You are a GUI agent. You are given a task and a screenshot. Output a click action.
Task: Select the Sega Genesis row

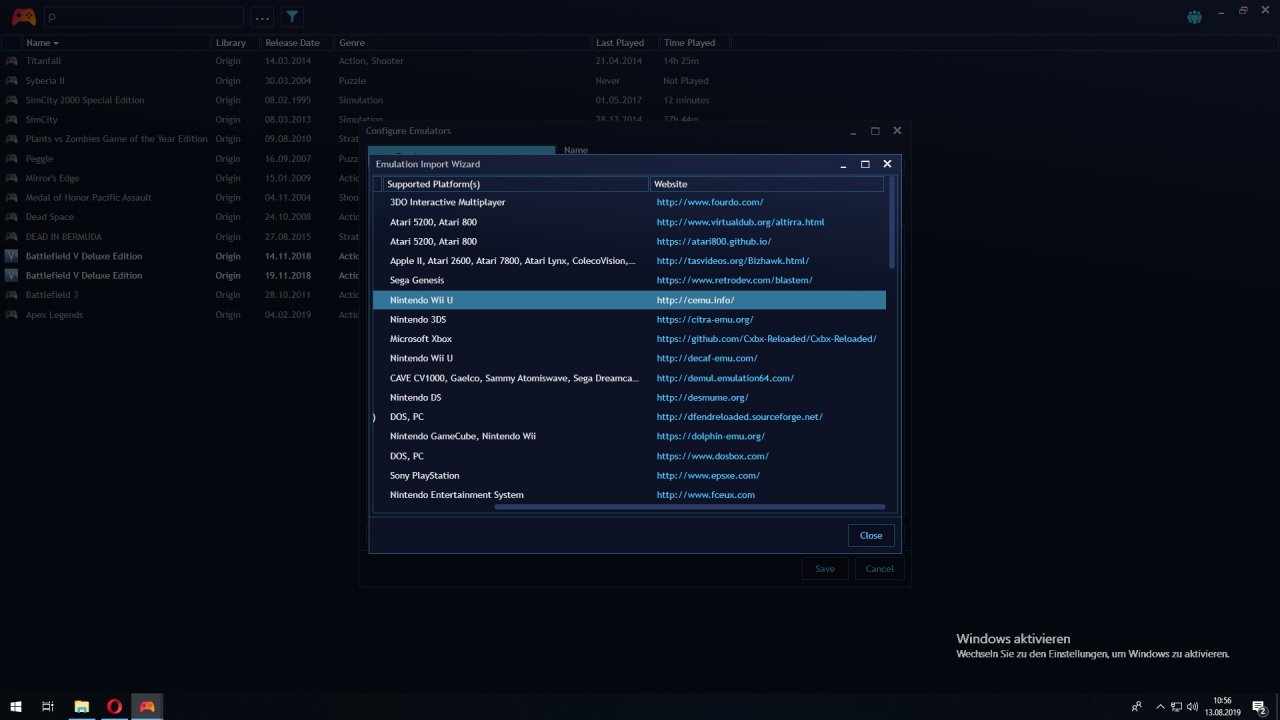click(x=629, y=280)
